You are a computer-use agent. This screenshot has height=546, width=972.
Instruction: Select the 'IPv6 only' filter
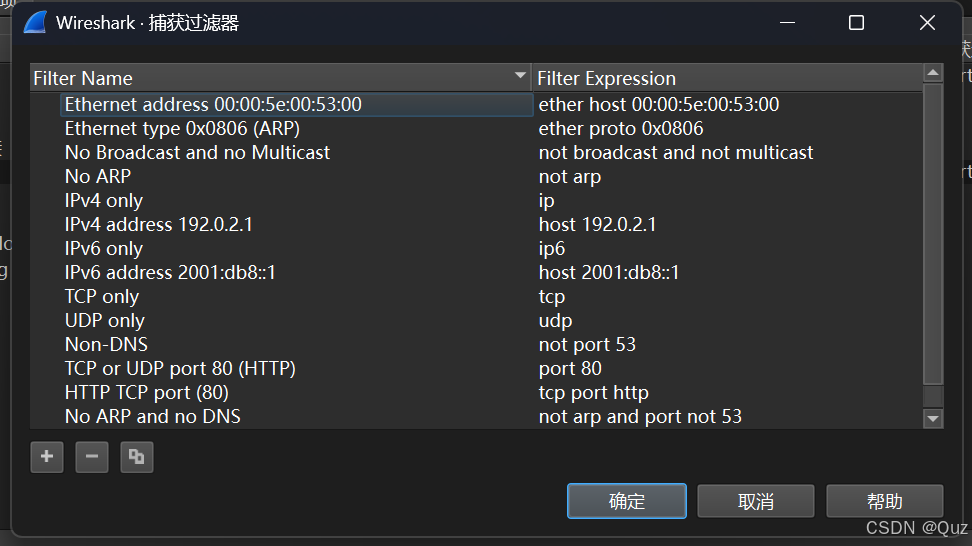104,249
